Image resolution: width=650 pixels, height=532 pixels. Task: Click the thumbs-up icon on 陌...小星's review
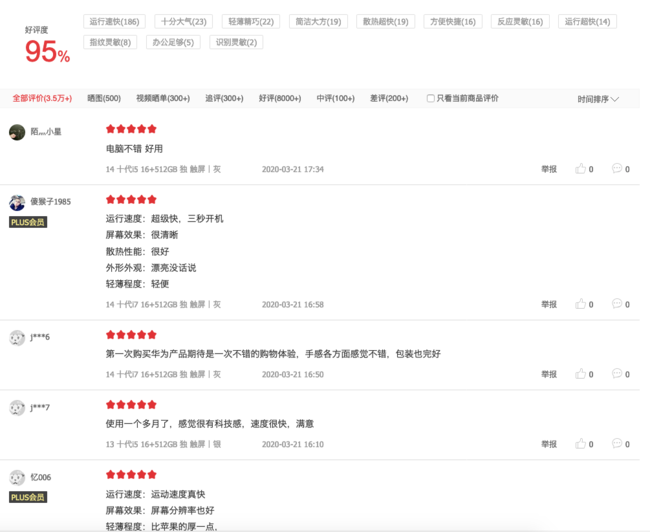[x=580, y=169]
